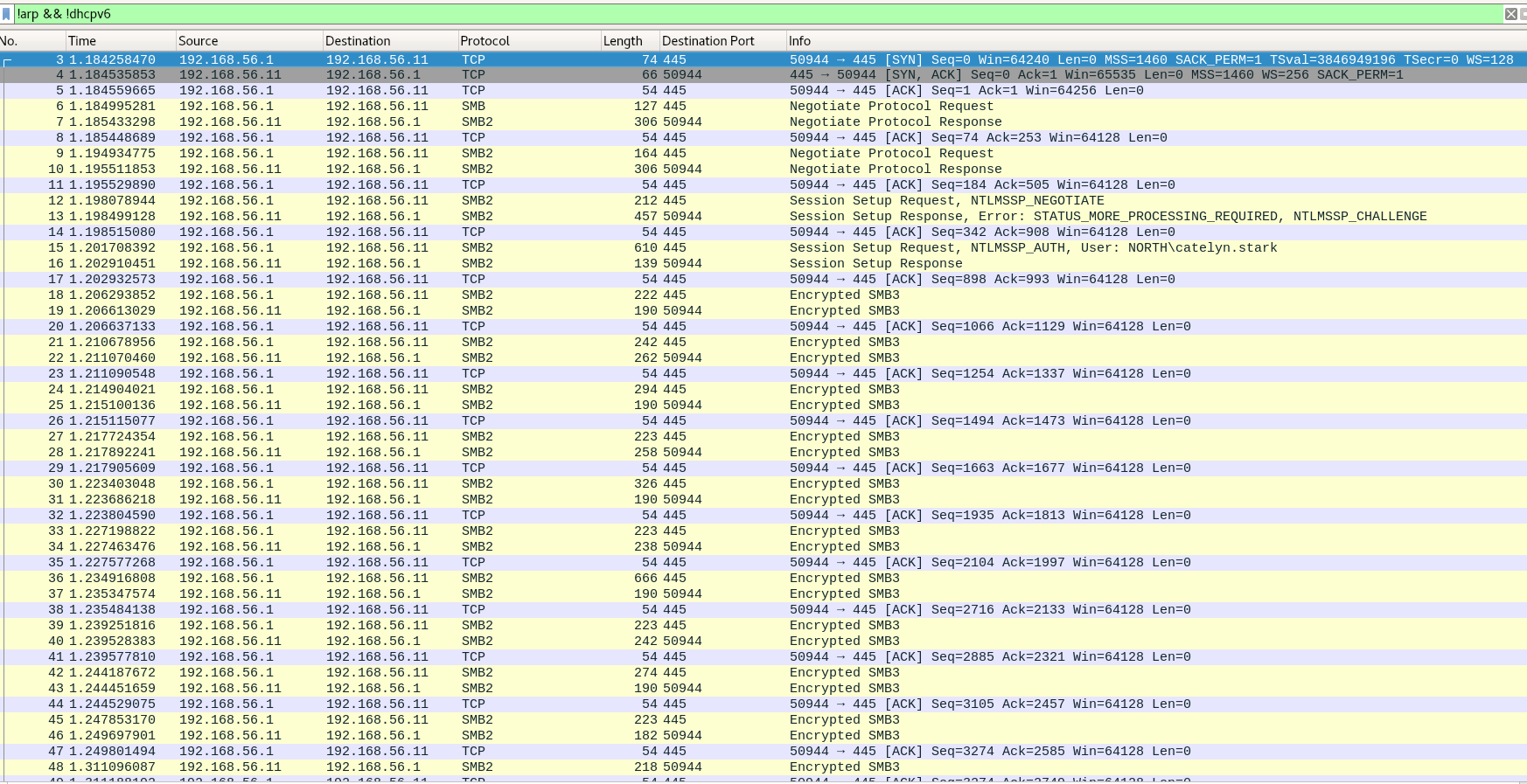Select packet 43 at time 1.244451659
1527x784 pixels.
[x=763, y=689]
